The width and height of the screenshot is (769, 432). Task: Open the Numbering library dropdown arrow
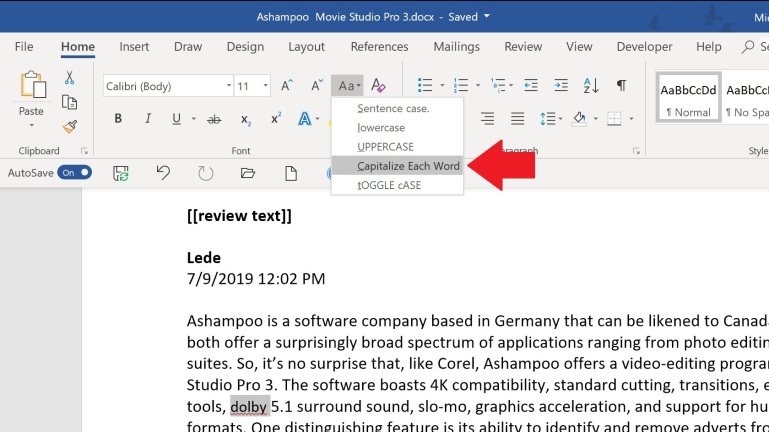tap(478, 85)
